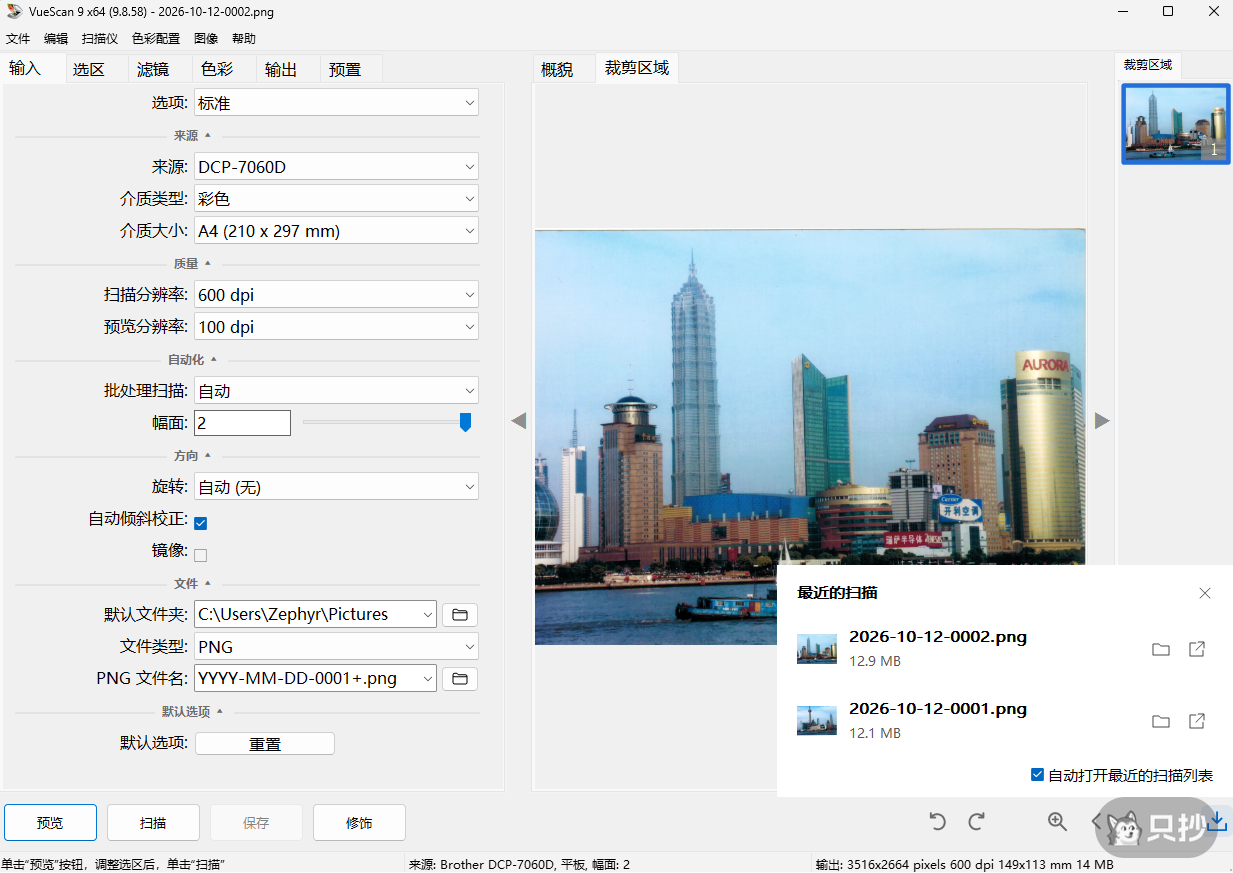Screen dimensions: 1233x873
Task: Open the 扫描分辨率 dropdown at 600 dpi
Action: (x=336, y=295)
